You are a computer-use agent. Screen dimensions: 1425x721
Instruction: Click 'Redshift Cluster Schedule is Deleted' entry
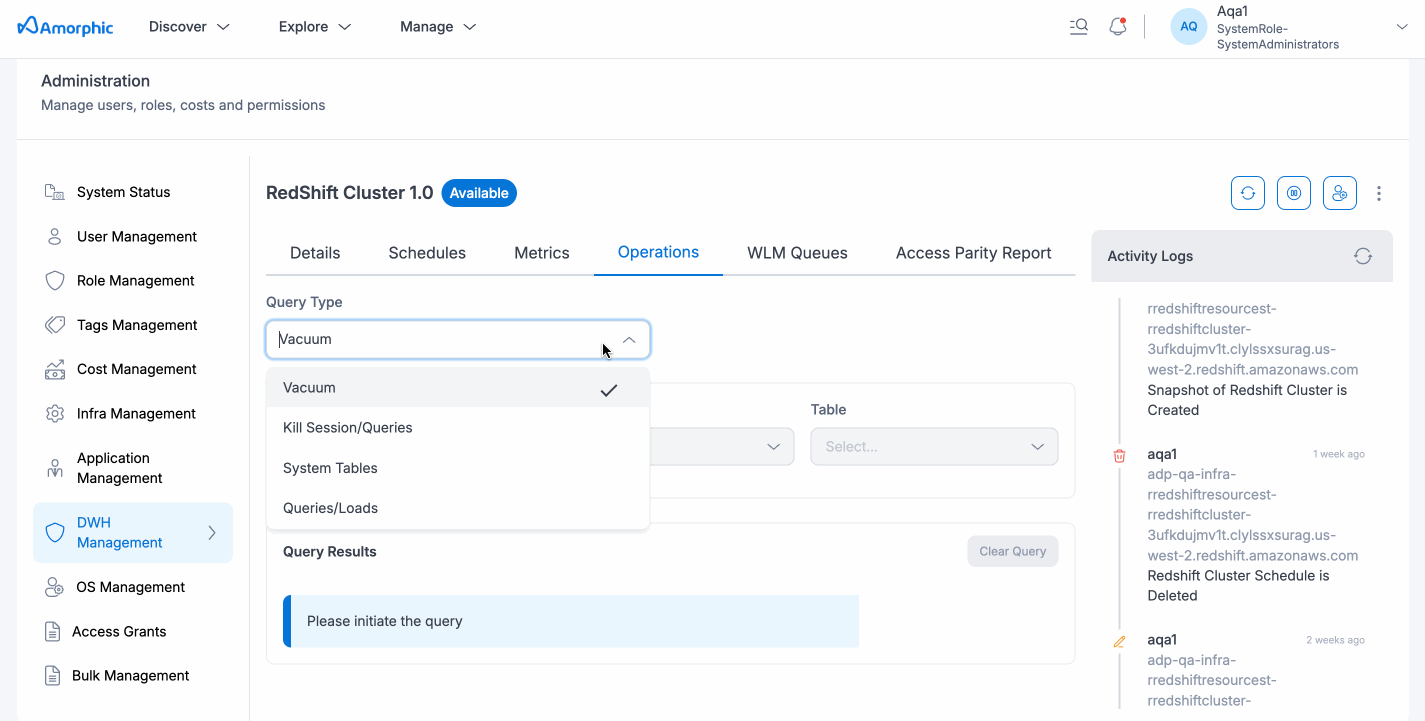point(1238,585)
